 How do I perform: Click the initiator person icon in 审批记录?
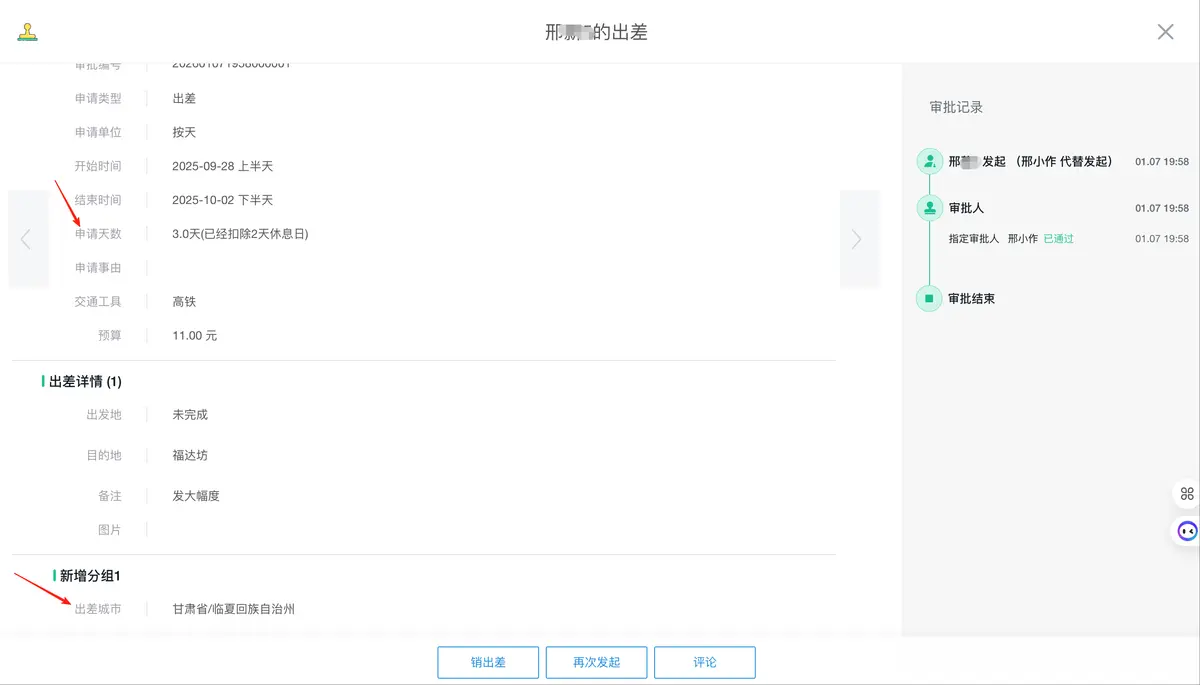coord(929,161)
